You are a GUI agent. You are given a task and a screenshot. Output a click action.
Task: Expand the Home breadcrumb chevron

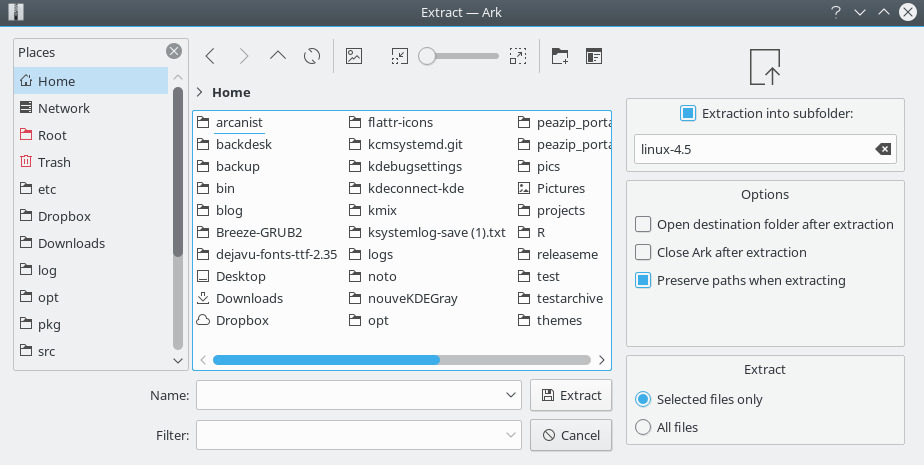(200, 92)
